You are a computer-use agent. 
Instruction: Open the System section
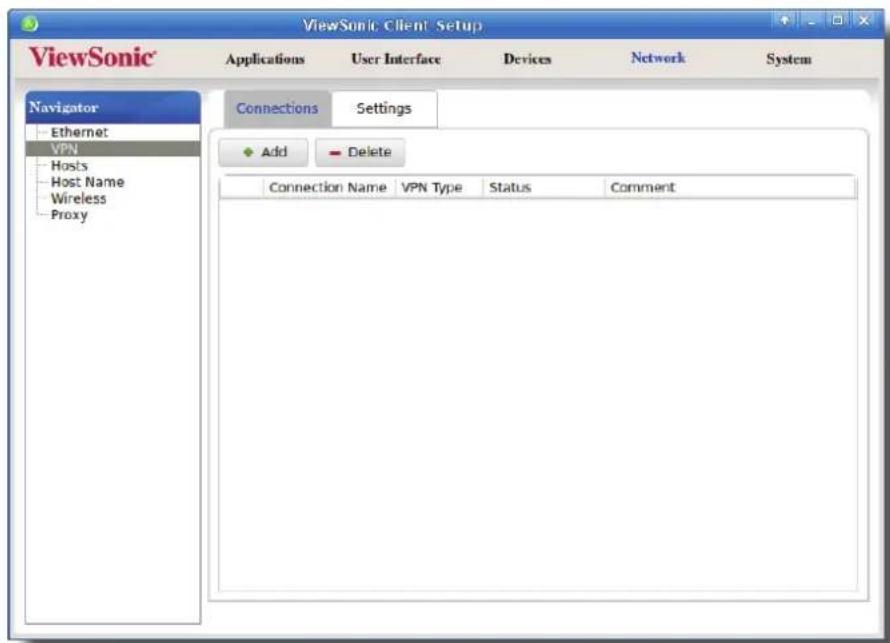pyautogui.click(x=788, y=59)
